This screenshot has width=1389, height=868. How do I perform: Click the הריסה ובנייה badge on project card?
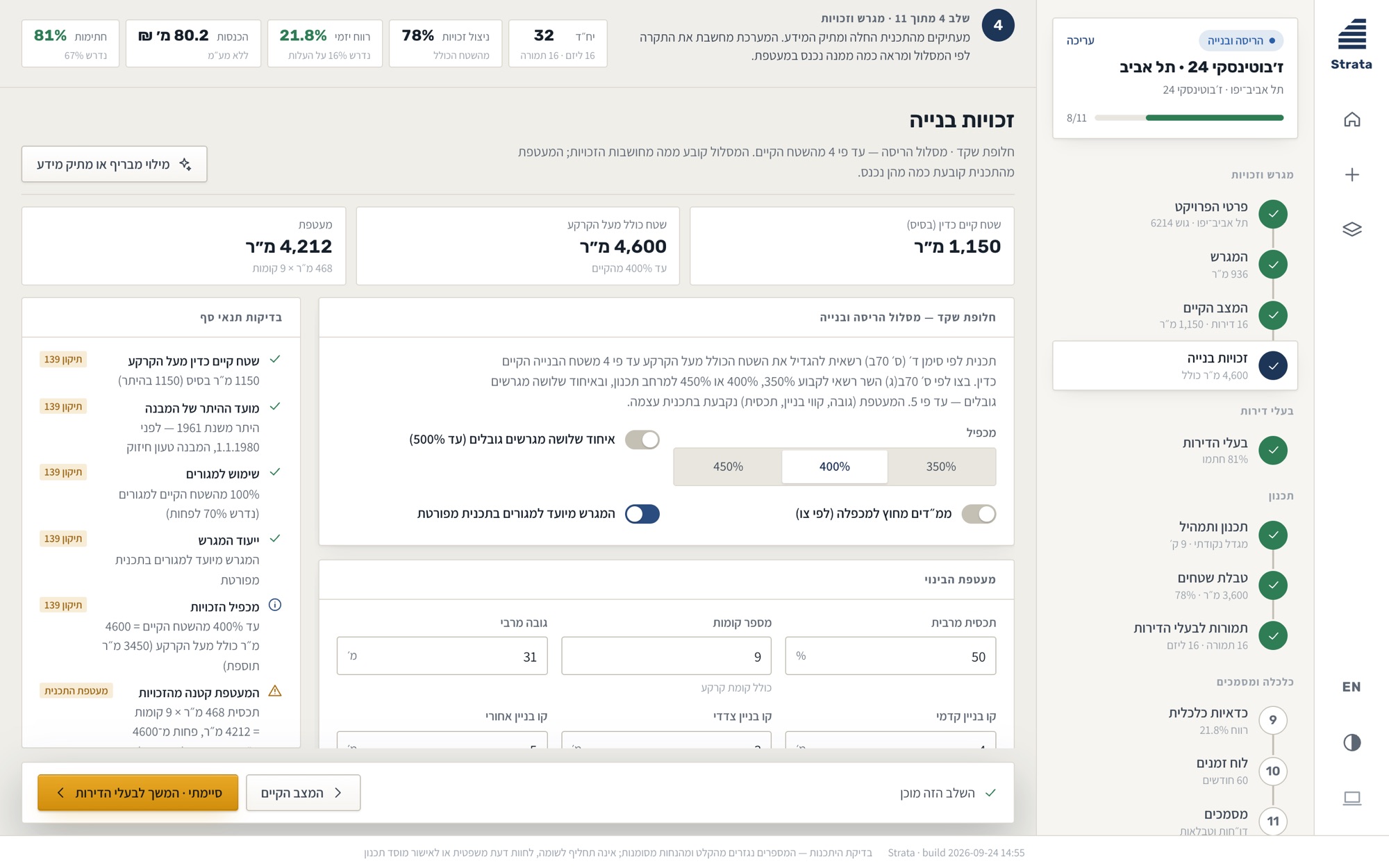tap(1240, 40)
